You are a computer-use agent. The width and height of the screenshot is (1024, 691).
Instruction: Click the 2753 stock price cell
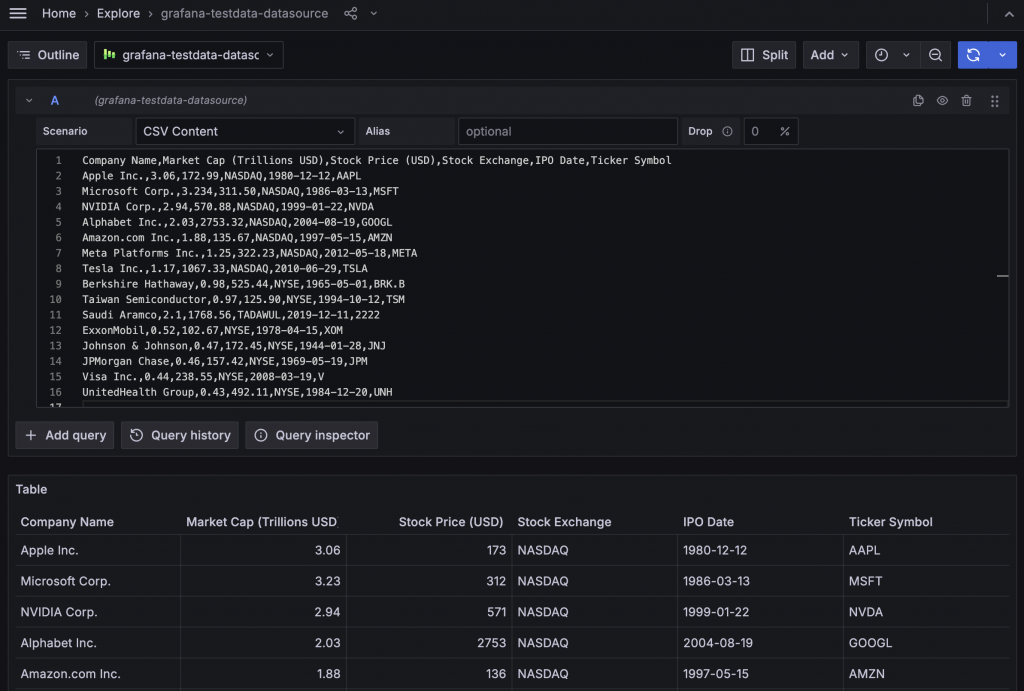pyautogui.click(x=429, y=643)
